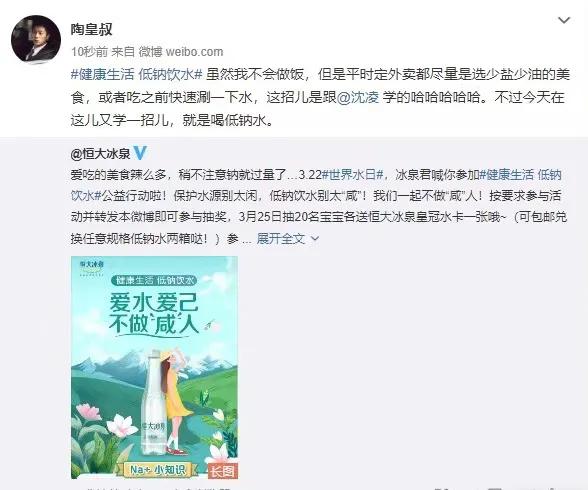
Task: Open the post options chevron menu
Action: [564, 20]
